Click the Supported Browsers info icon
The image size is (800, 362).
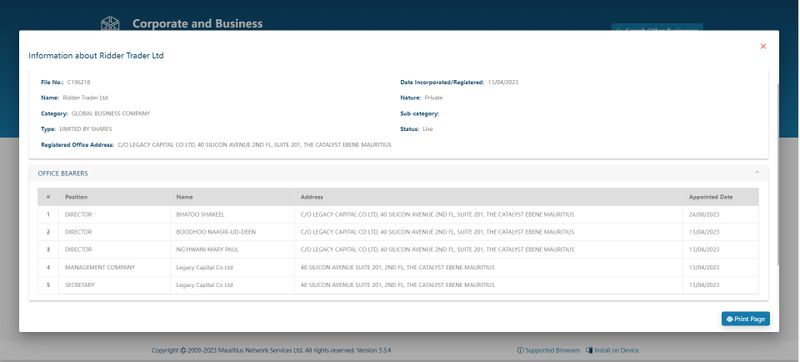[520, 350]
